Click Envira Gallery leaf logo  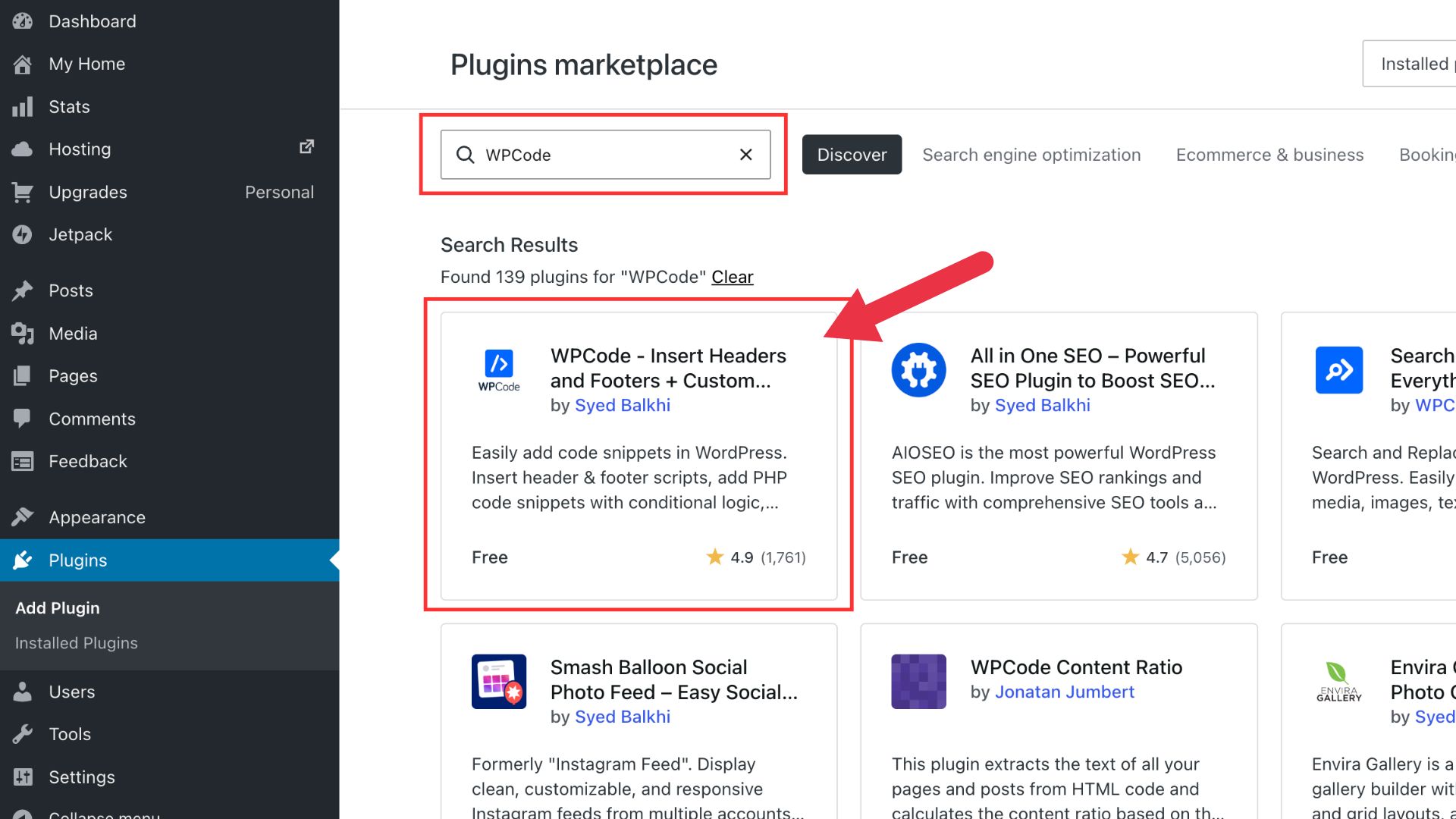point(1339,682)
